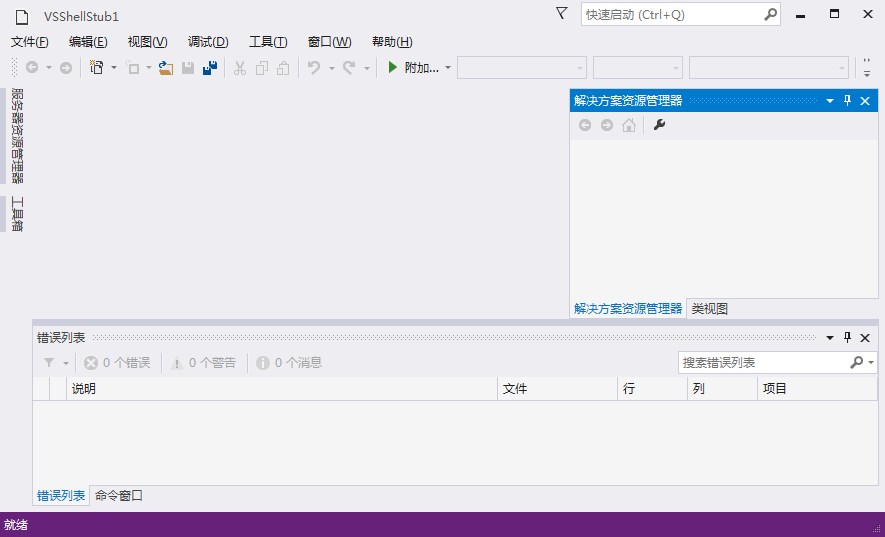Click Forward arrow in Solution Explorer toolbar
This screenshot has height=537, width=885.
pos(607,125)
